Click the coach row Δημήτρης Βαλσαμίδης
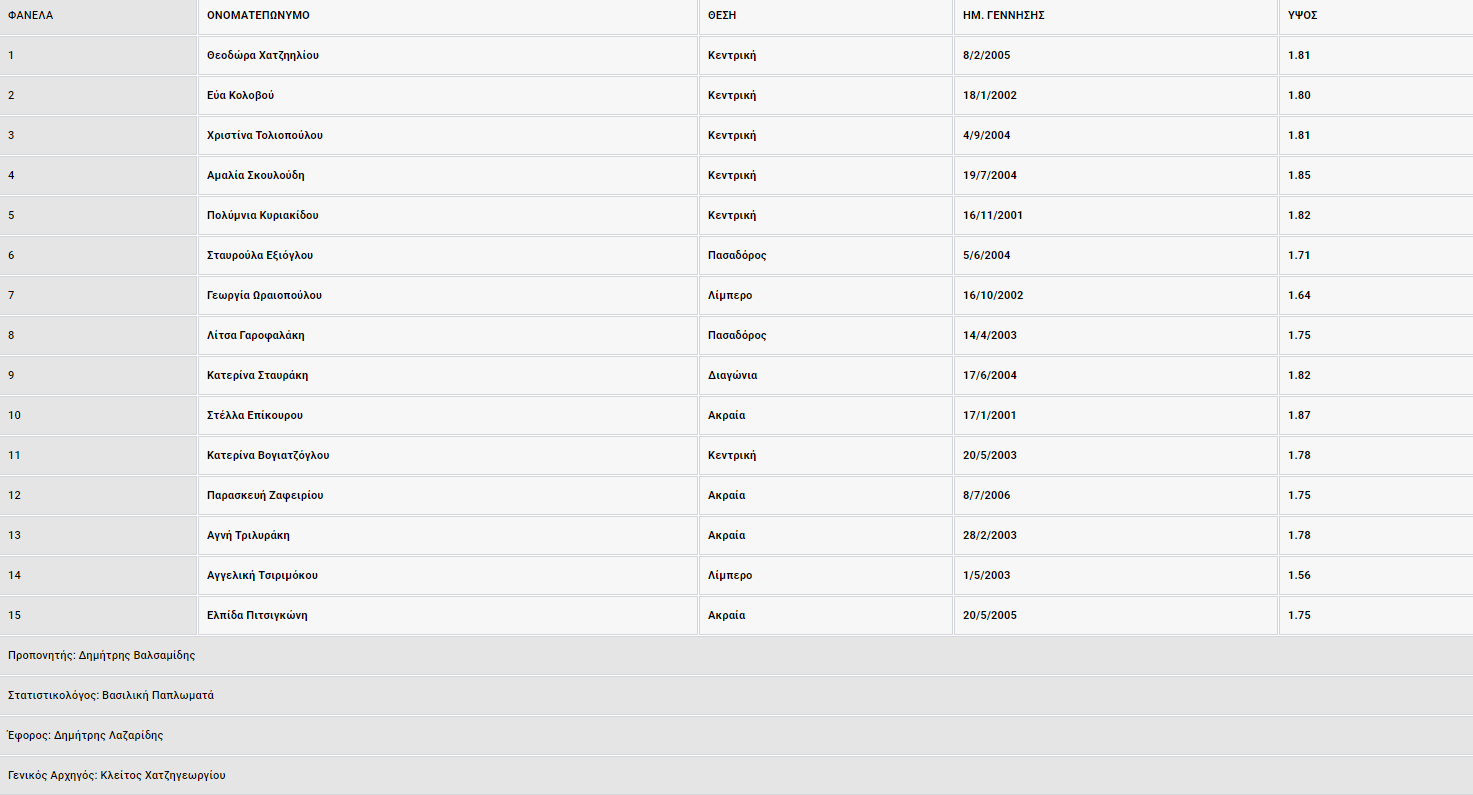The width and height of the screenshot is (1473, 795). pyautogui.click(x=101, y=655)
